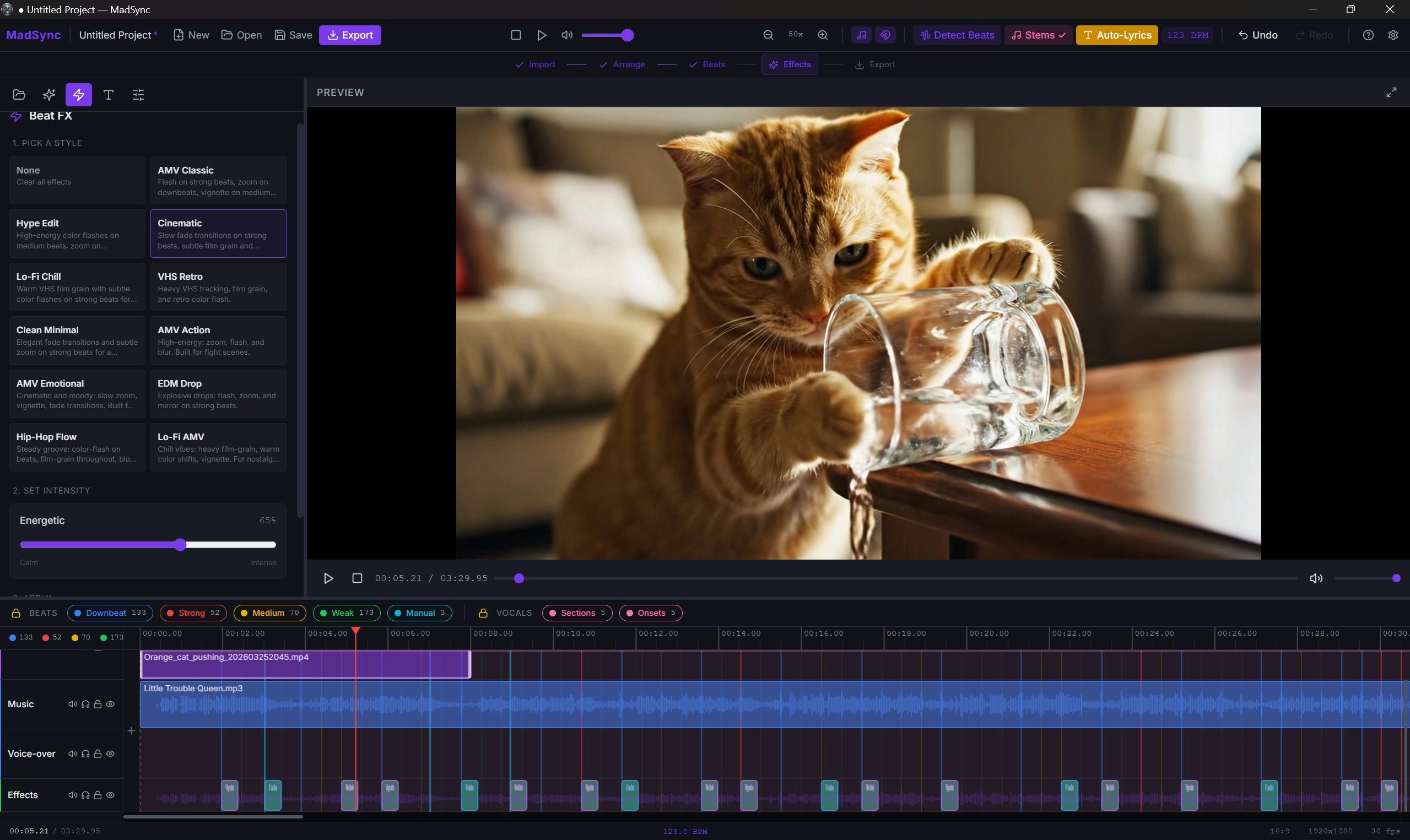
Task: Click the AI sparkle icon in the sidebar
Action: (48, 95)
